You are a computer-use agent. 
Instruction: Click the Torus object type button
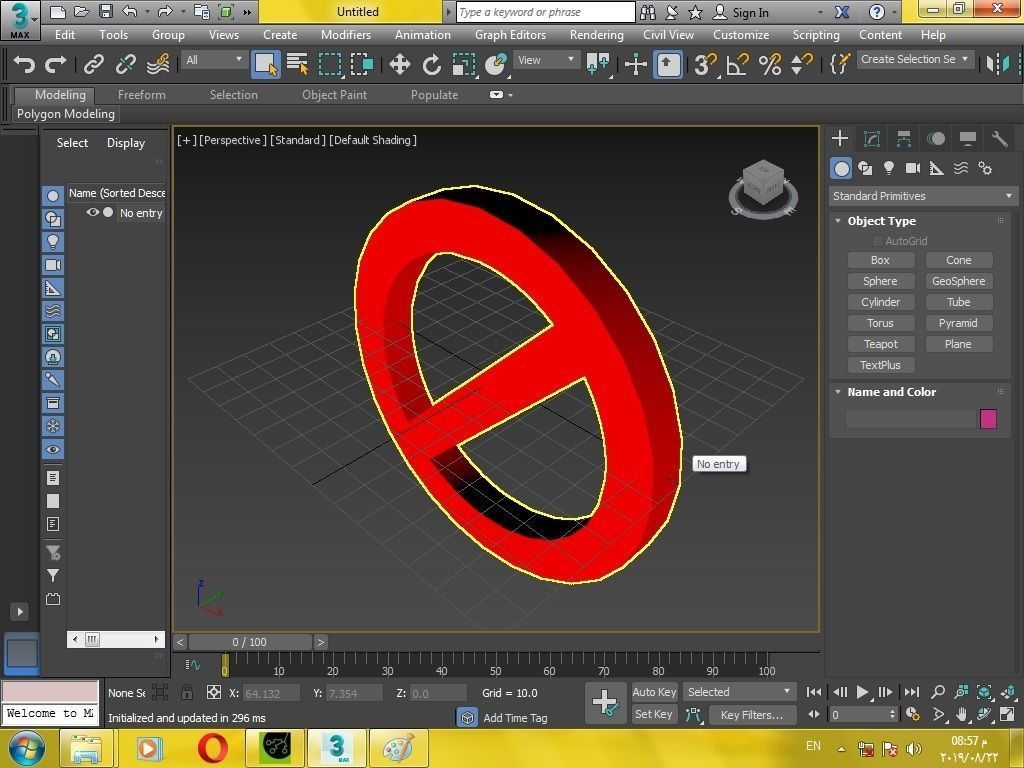(880, 323)
